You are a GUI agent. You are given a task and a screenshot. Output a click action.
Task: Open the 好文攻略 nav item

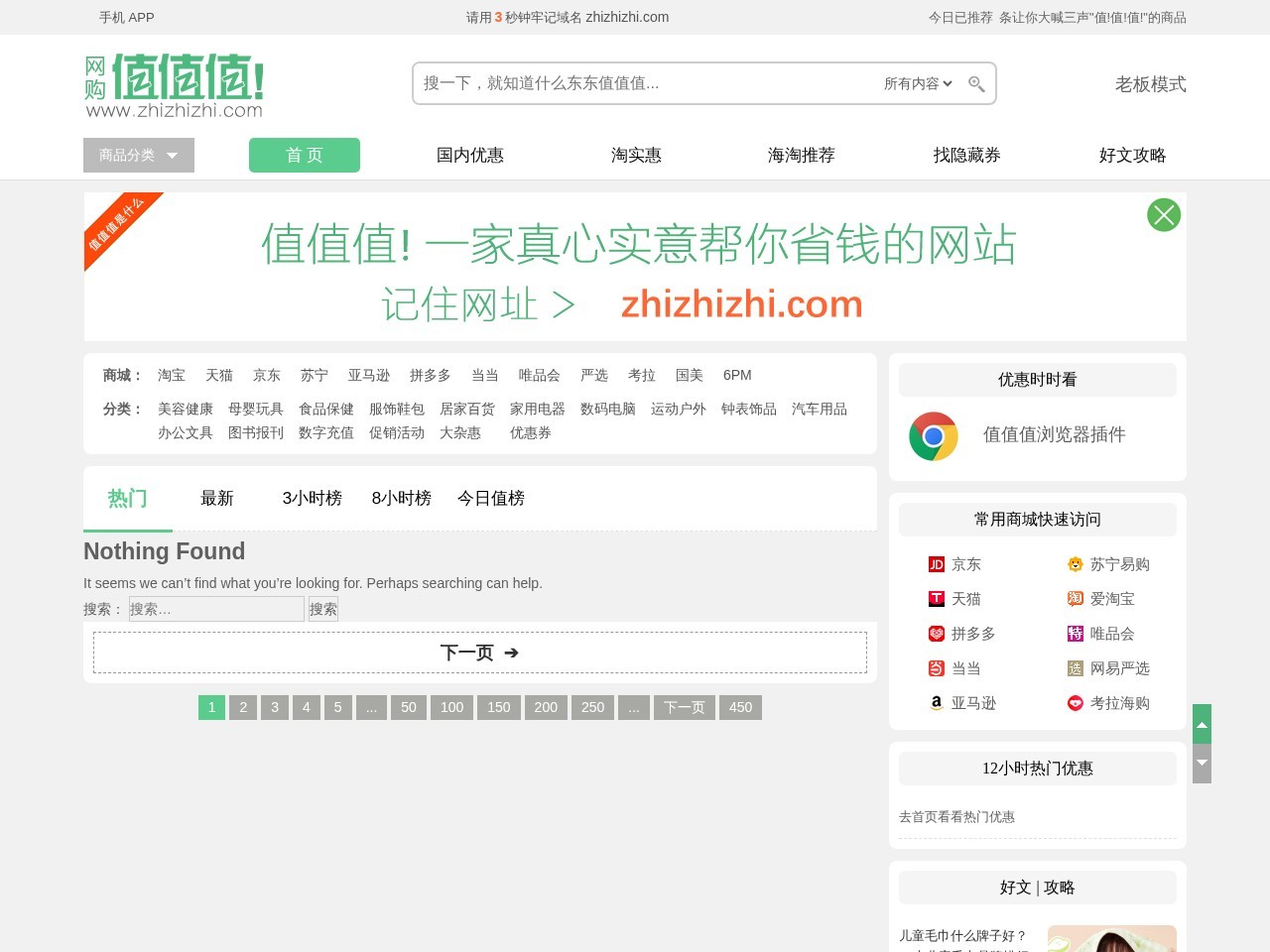pyautogui.click(x=1133, y=156)
